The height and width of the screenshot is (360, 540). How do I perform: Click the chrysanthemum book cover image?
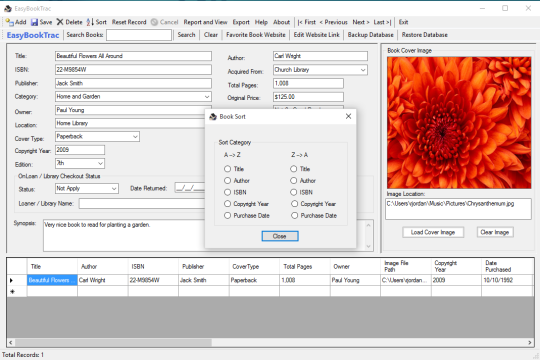[459, 123]
